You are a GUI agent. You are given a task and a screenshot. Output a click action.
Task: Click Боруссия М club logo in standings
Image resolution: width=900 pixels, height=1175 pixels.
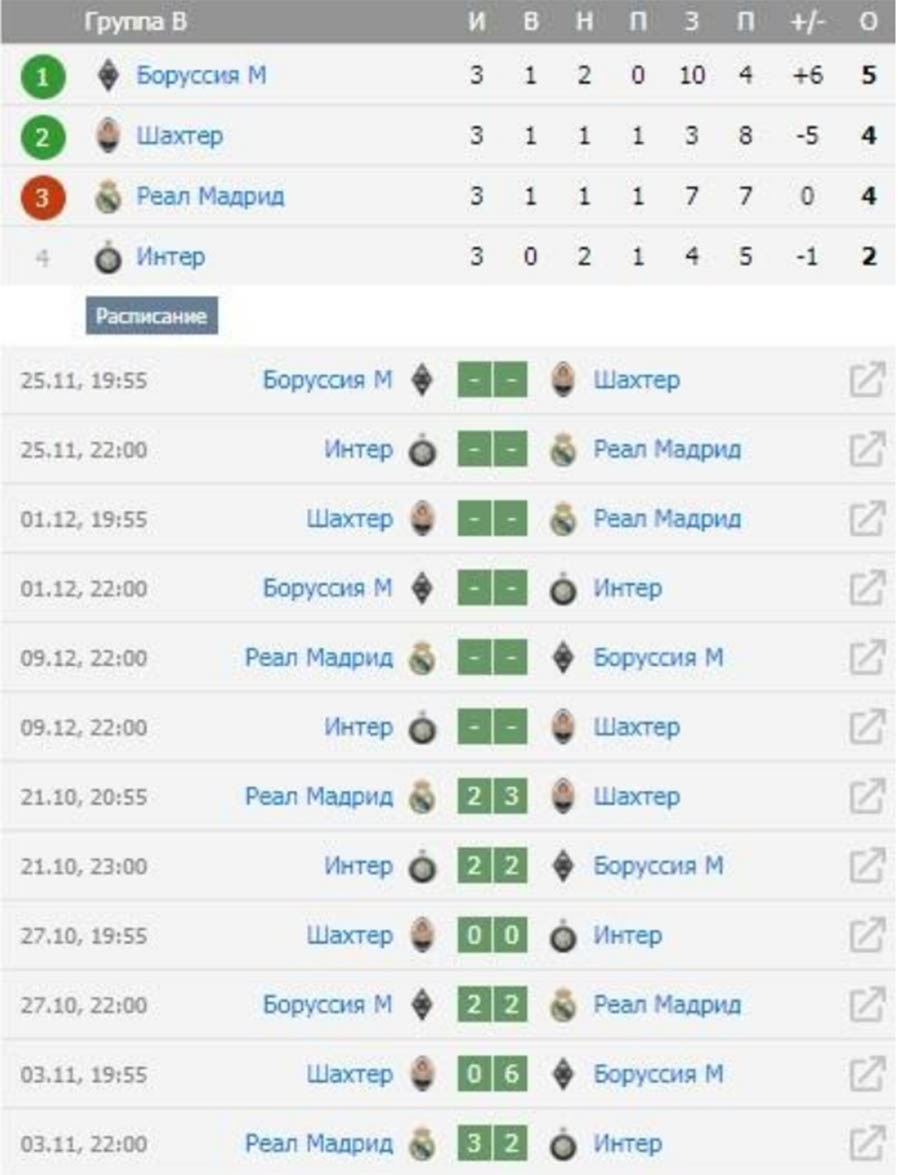109,76
